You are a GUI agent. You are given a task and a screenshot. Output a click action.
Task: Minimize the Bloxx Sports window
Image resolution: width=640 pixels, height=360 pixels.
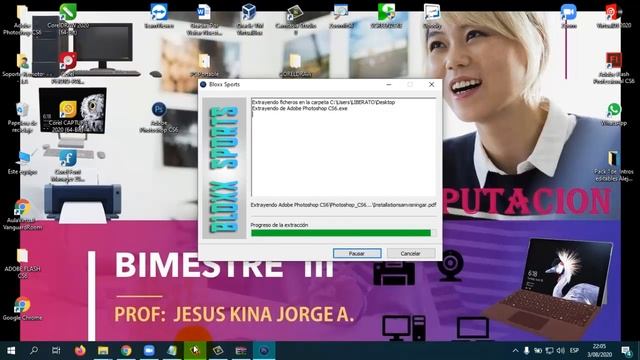click(x=389, y=84)
